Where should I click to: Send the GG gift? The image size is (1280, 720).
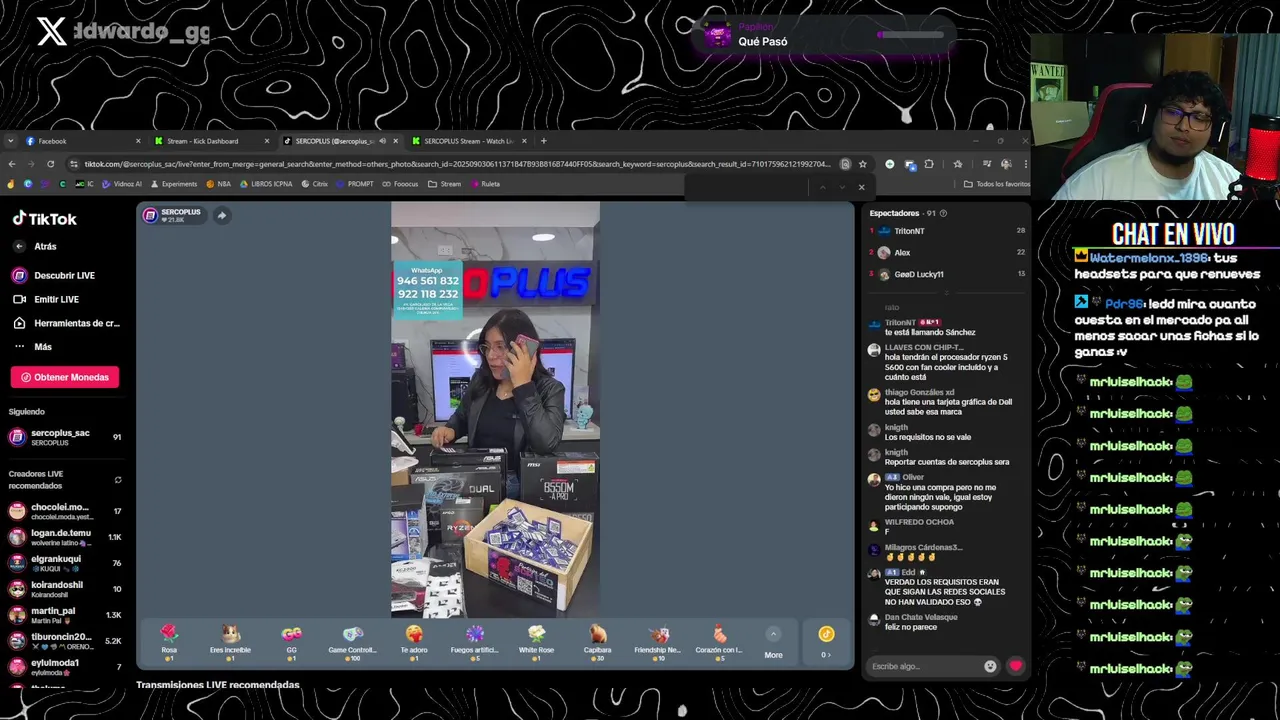292,641
